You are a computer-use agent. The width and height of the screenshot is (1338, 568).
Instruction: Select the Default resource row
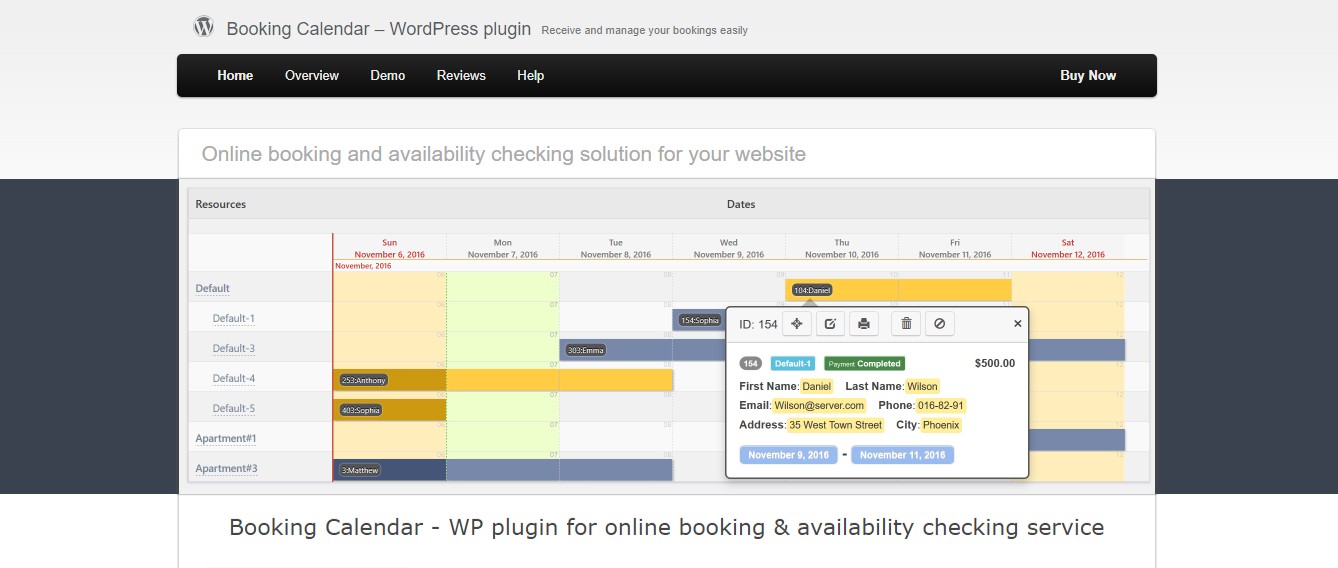(x=212, y=288)
